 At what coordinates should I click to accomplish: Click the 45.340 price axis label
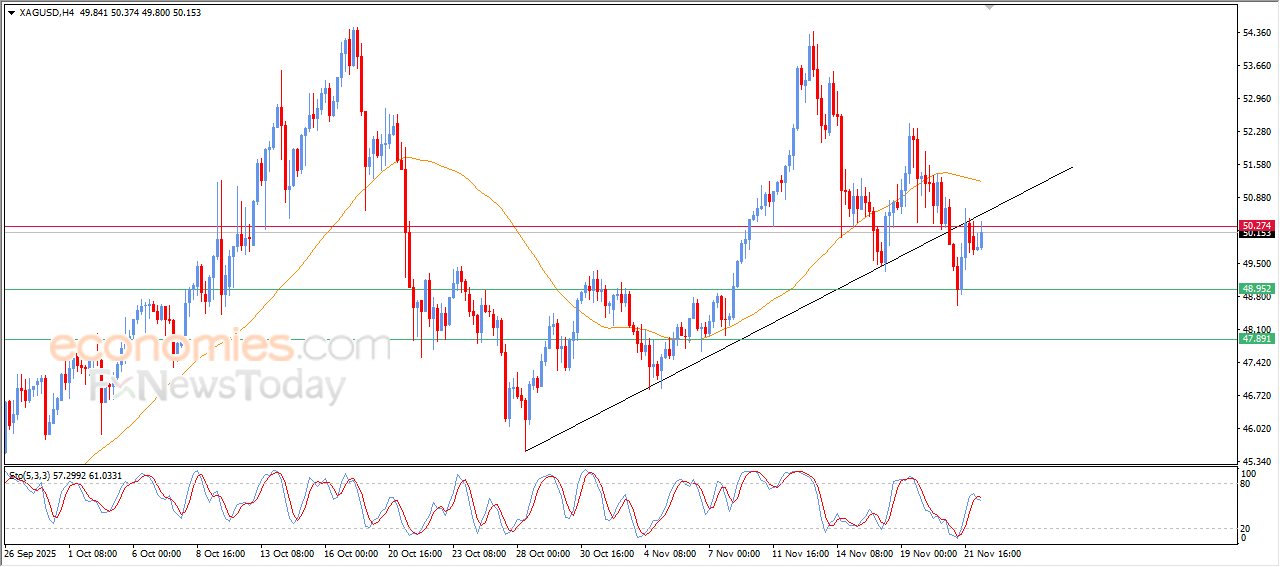[1259, 462]
